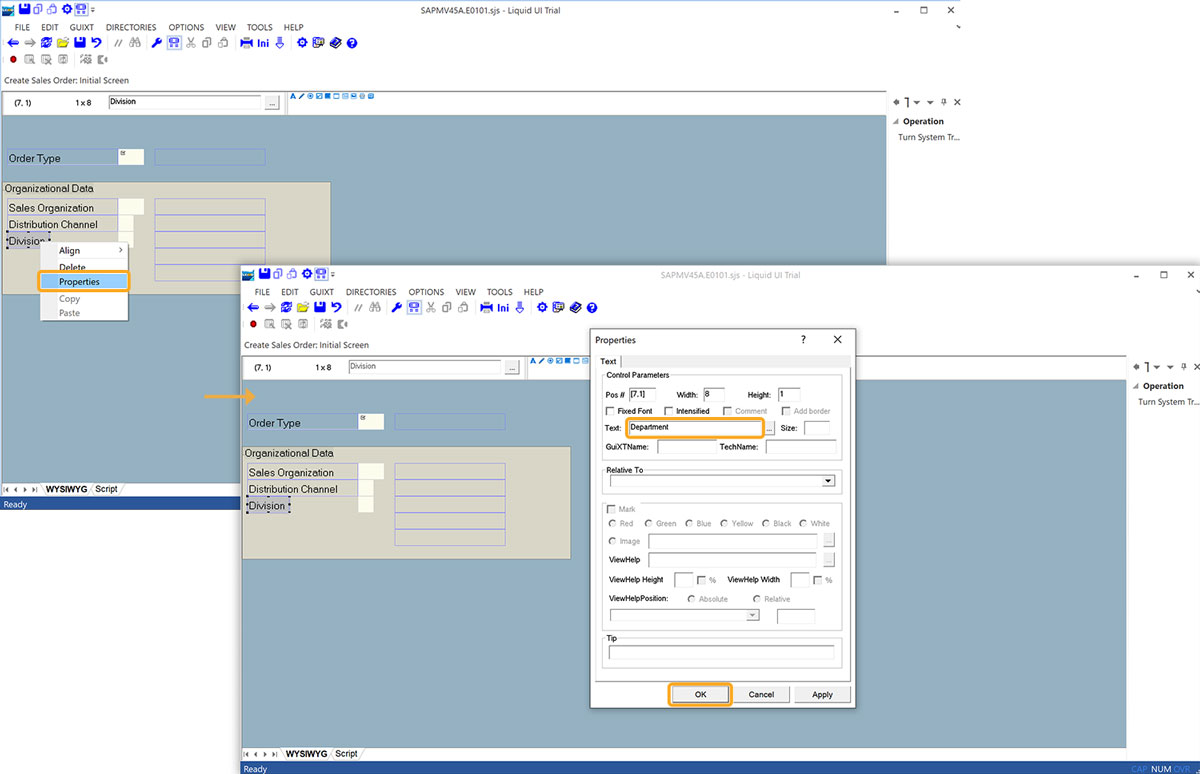The image size is (1200, 774).
Task: Click the scissors cut icon in the back window
Action: click(x=191, y=43)
